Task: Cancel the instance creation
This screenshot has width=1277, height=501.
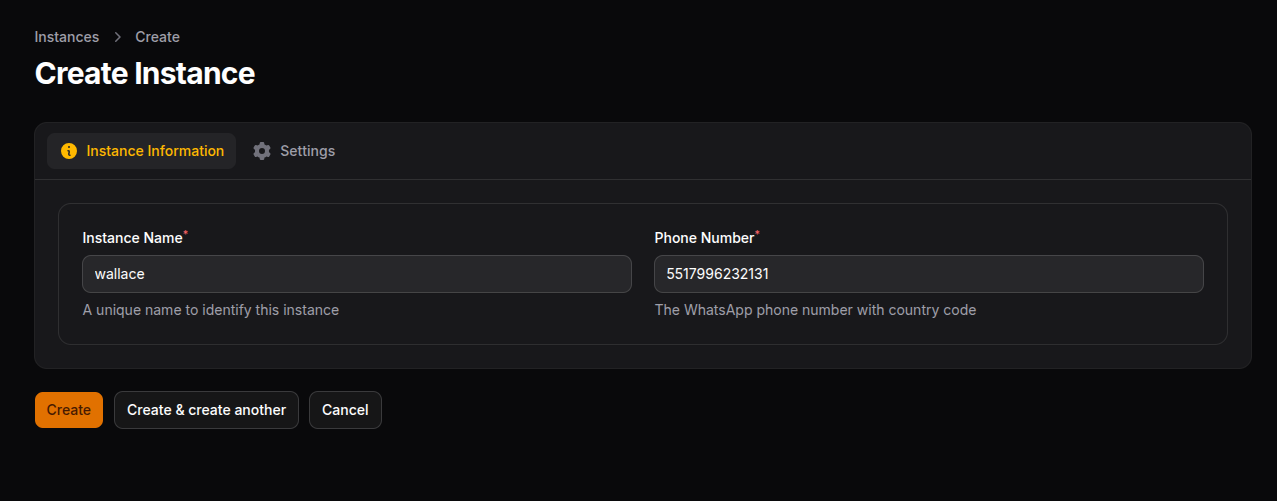Action: pos(345,410)
